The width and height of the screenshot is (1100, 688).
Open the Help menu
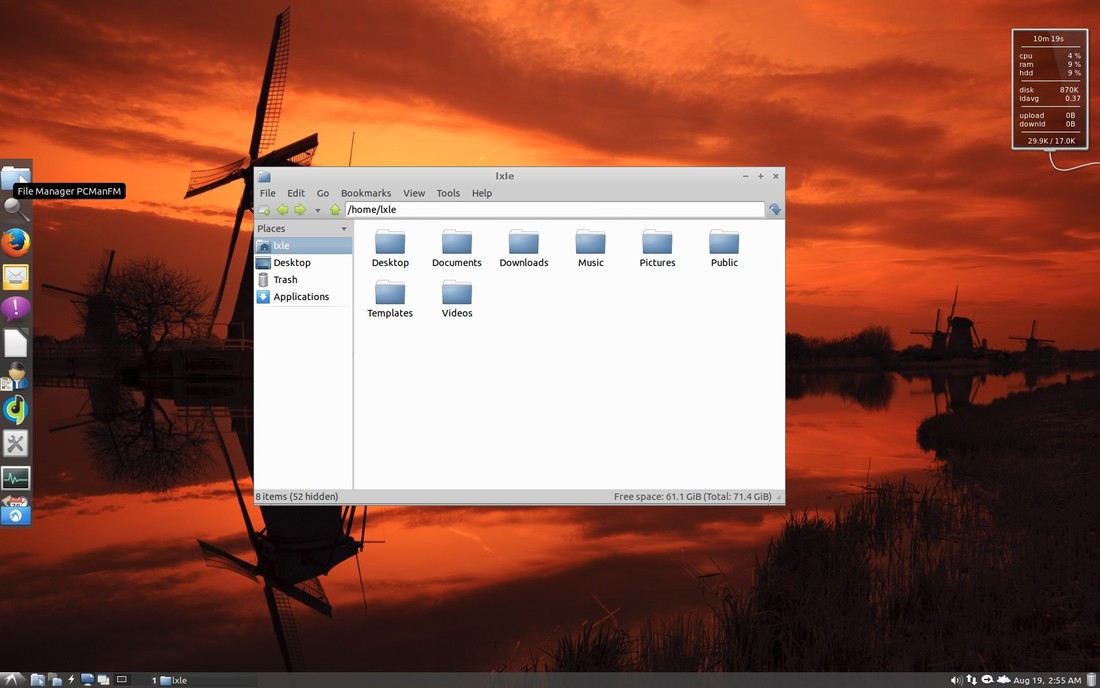coord(481,193)
